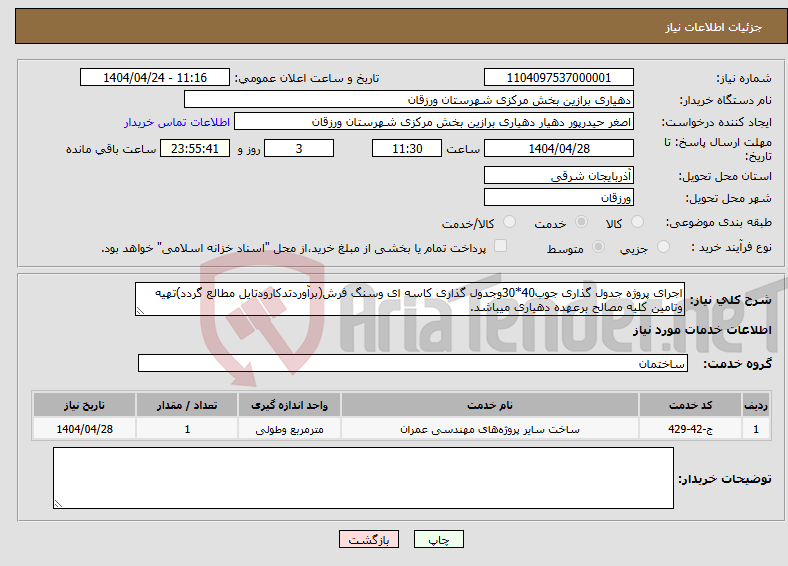
Task: Click service code cell ج-42-429
Action: 691,429
